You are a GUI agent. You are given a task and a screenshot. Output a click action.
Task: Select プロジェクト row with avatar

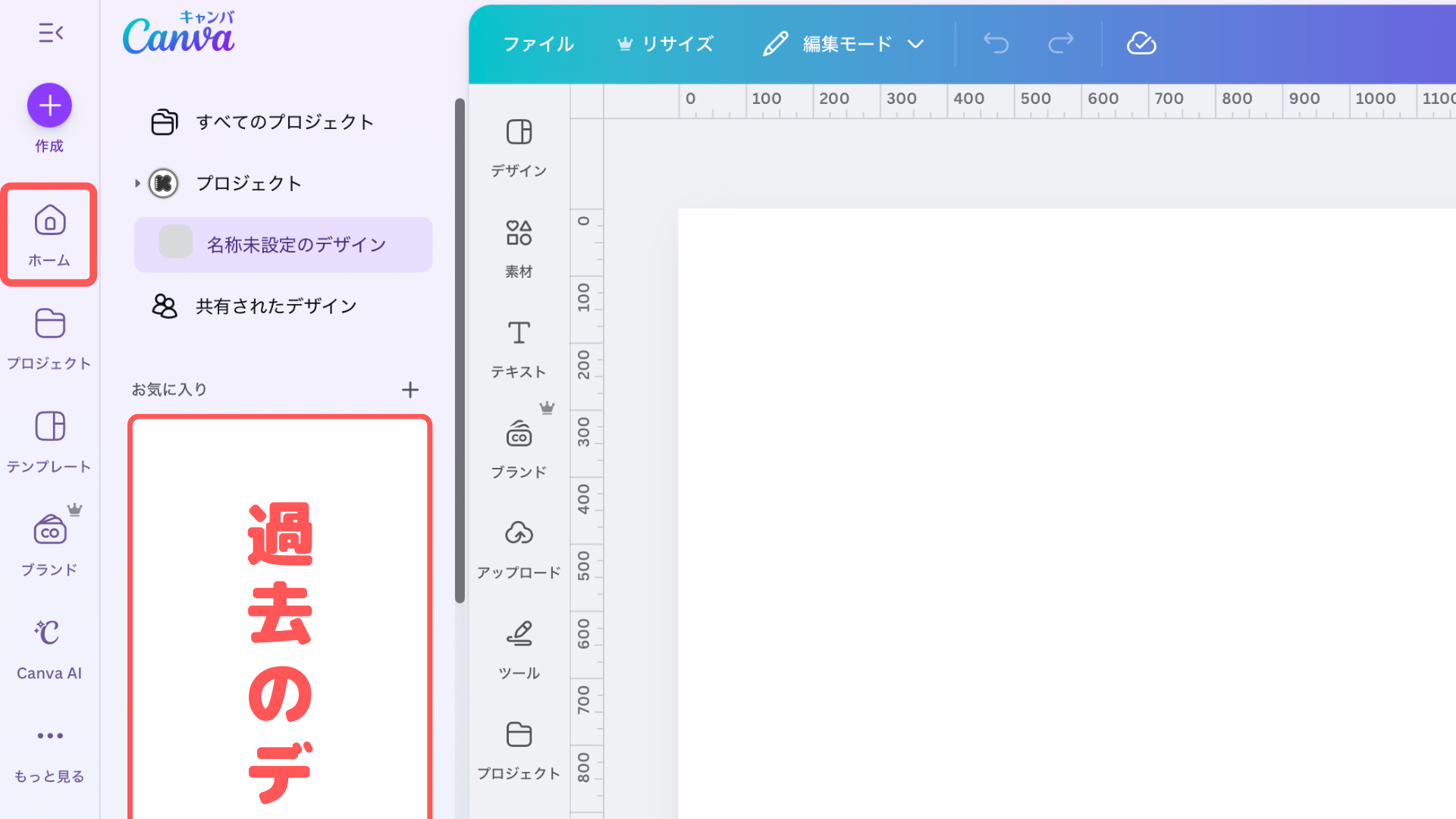click(226, 184)
